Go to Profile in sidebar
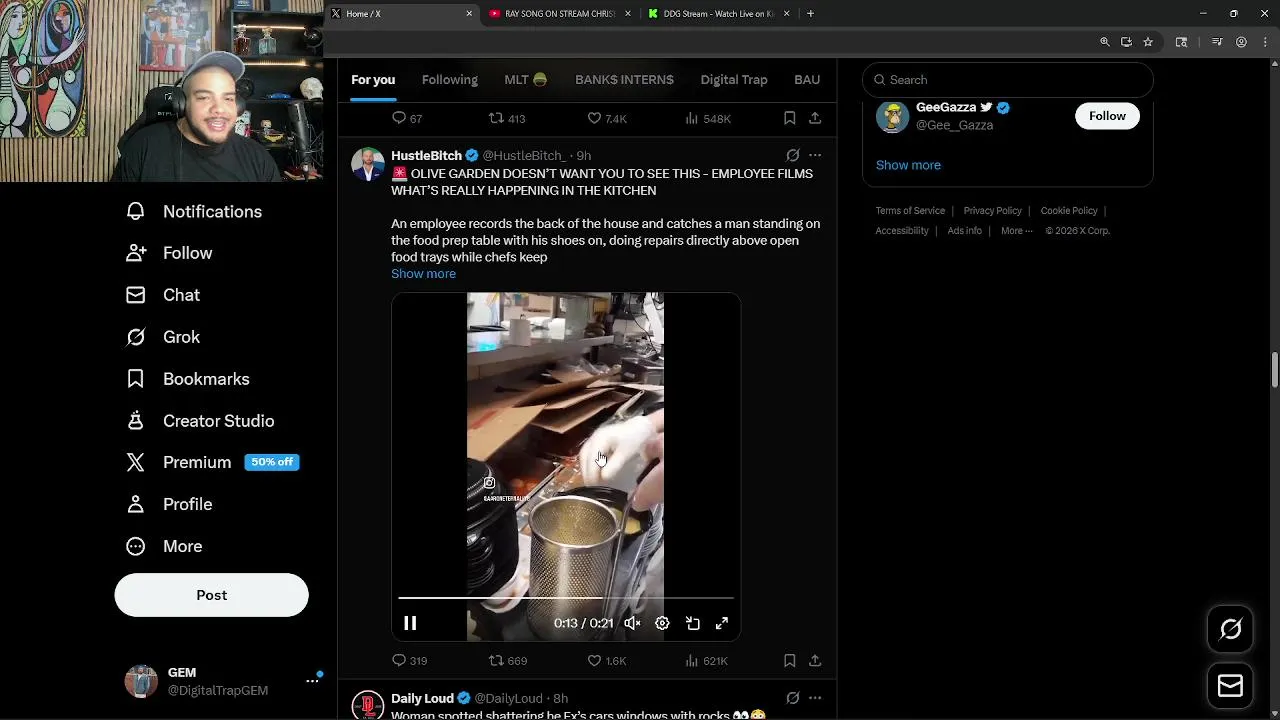Screen dimensions: 1280x720 [169, 504]
